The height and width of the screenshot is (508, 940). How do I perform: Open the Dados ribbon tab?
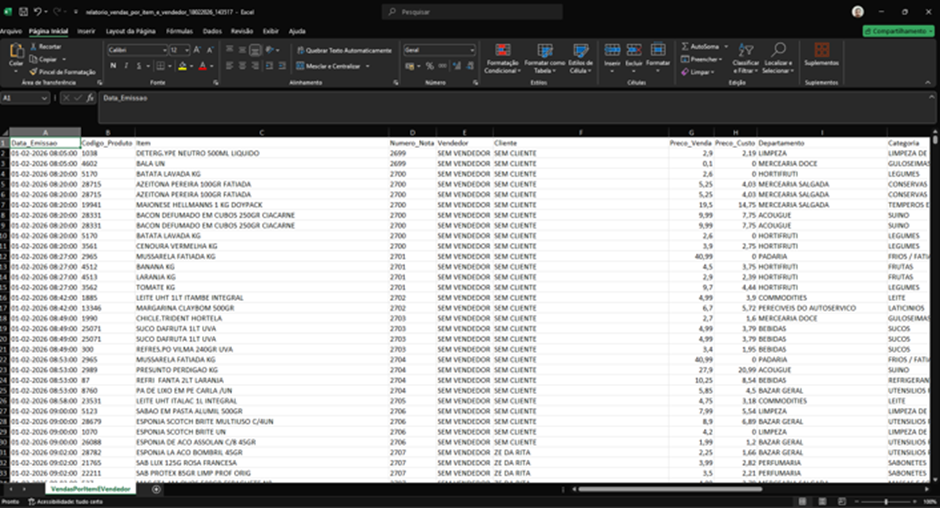click(x=212, y=31)
